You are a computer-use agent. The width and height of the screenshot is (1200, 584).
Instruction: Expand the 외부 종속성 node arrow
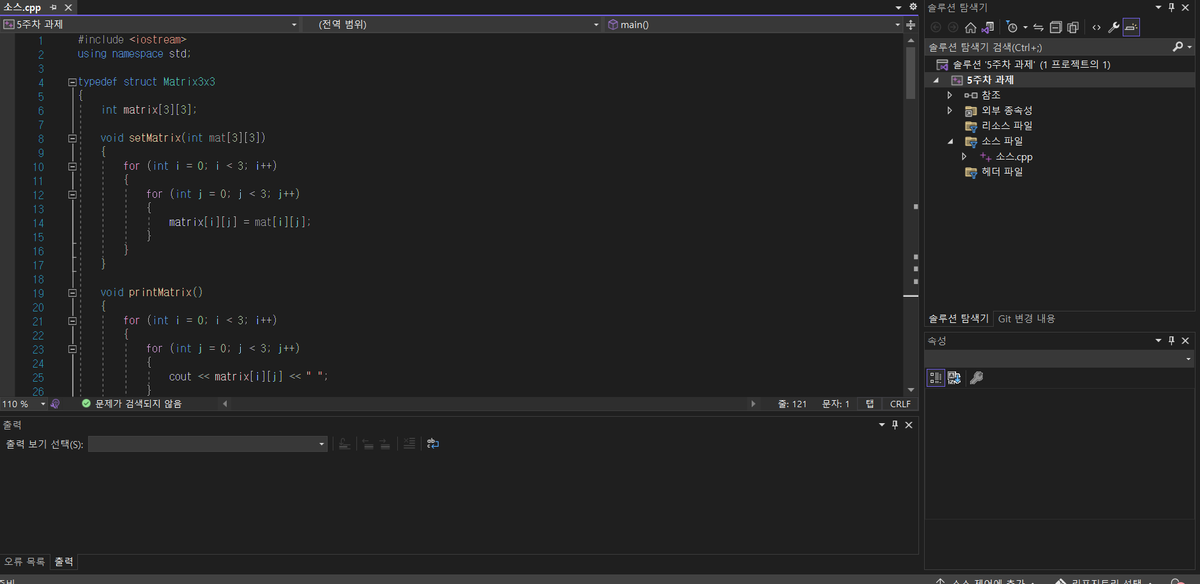tap(950, 110)
